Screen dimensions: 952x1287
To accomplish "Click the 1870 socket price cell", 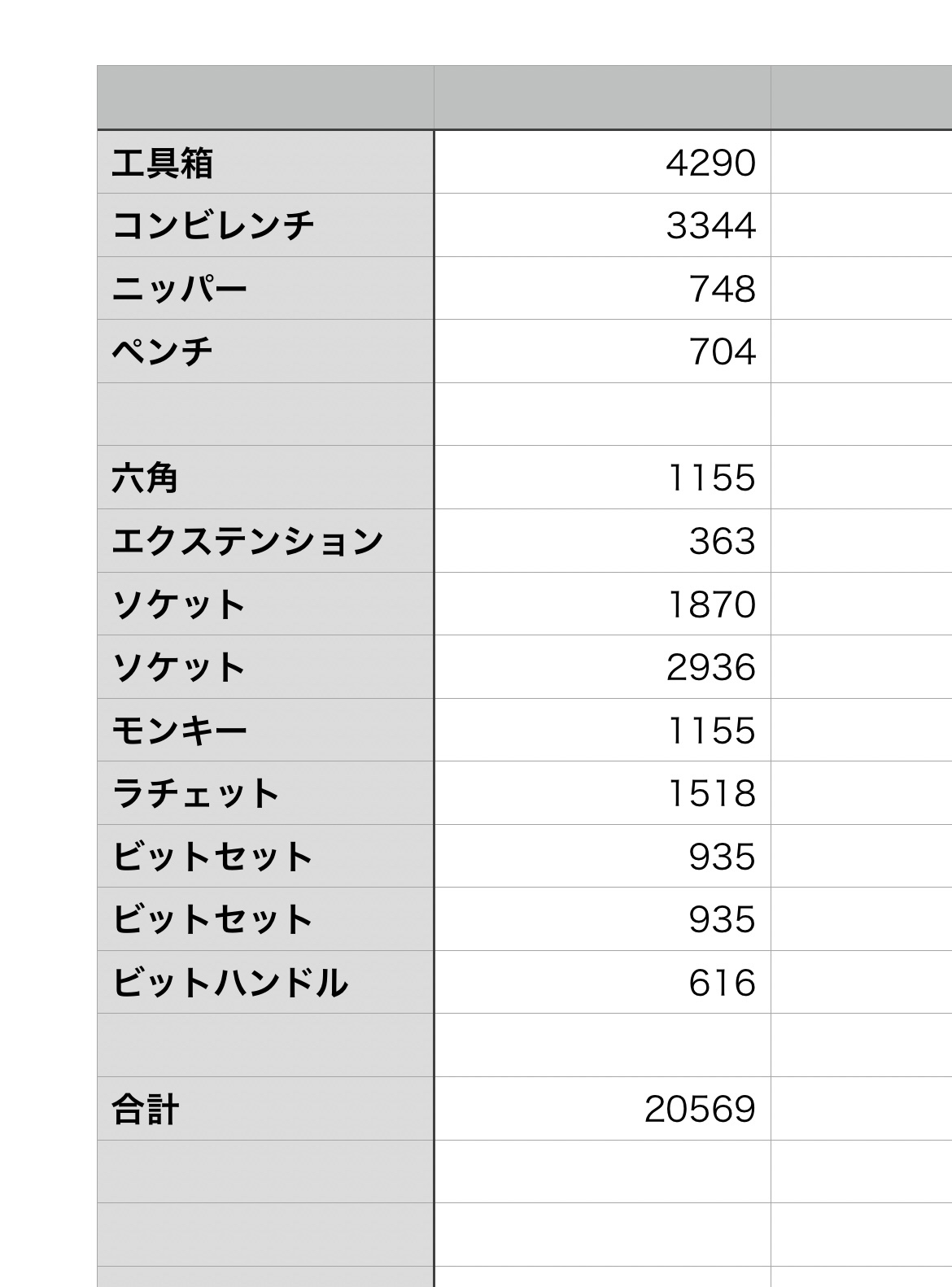I will click(602, 604).
